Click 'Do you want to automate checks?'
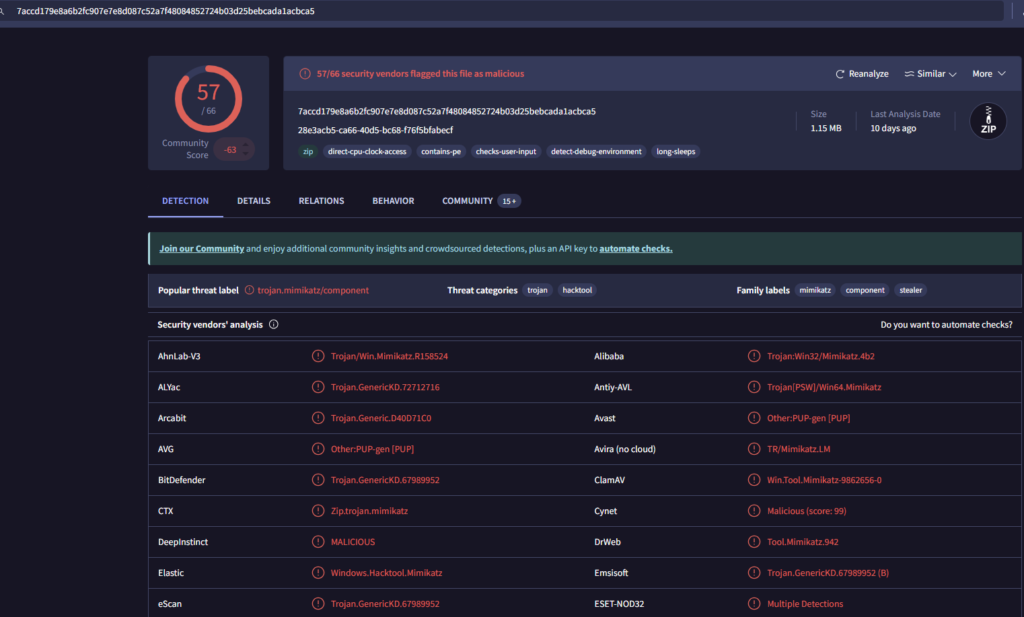This screenshot has width=1024, height=617. (946, 324)
